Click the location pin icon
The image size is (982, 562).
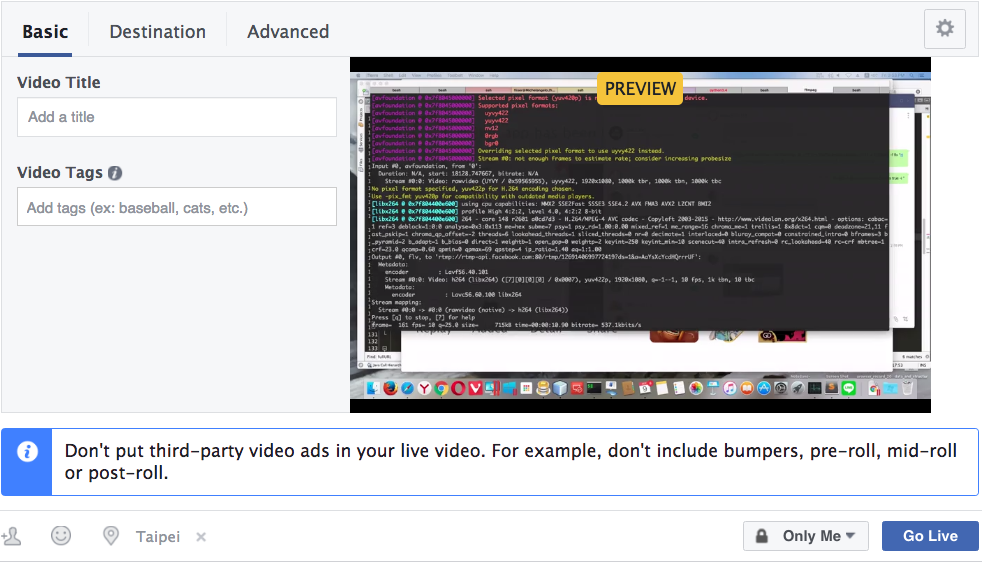tap(111, 536)
